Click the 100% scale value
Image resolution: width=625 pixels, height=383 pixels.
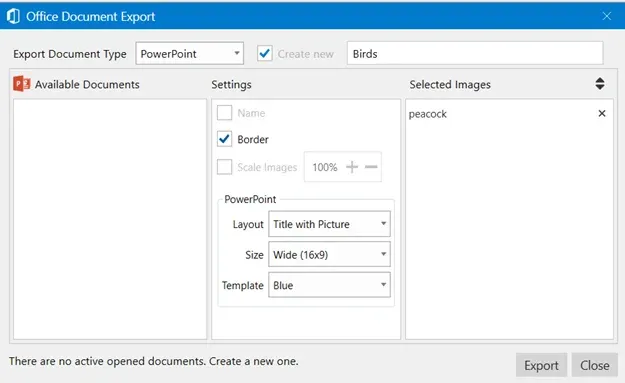[x=325, y=167]
